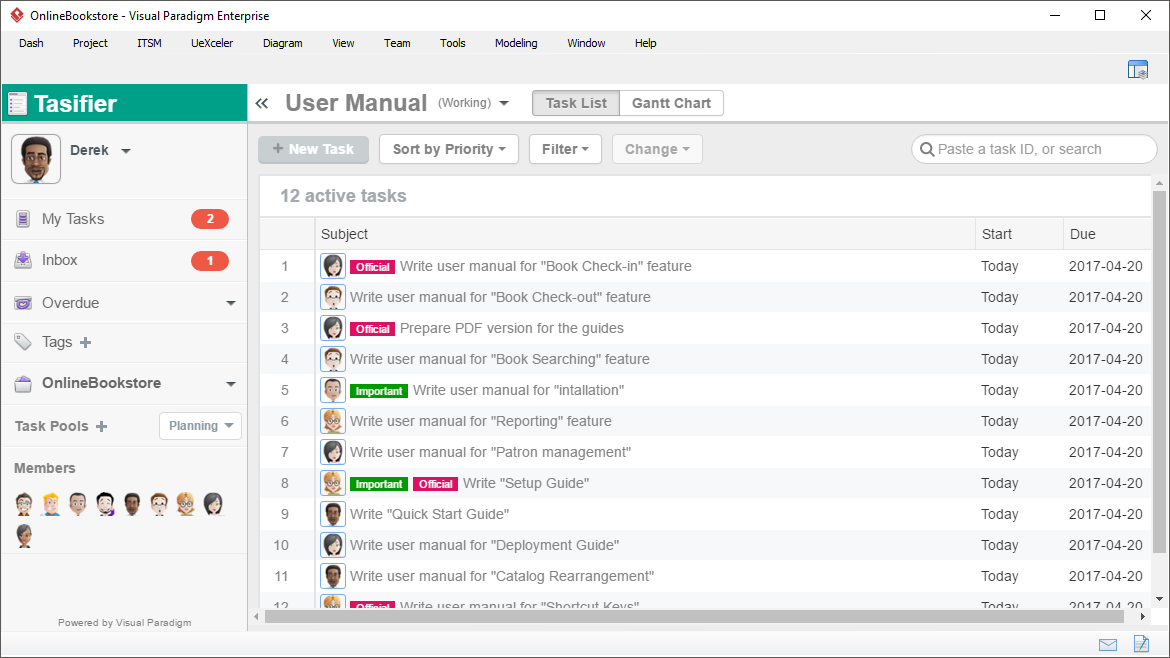Image resolution: width=1170 pixels, height=658 pixels.
Task: Click the Tasifier logo icon
Action: click(16, 103)
